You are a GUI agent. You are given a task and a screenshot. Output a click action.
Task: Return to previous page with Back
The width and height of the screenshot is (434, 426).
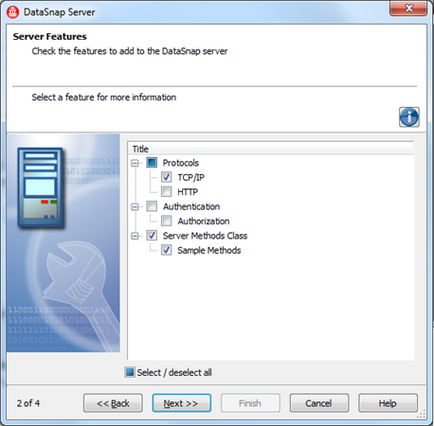pyautogui.click(x=113, y=403)
